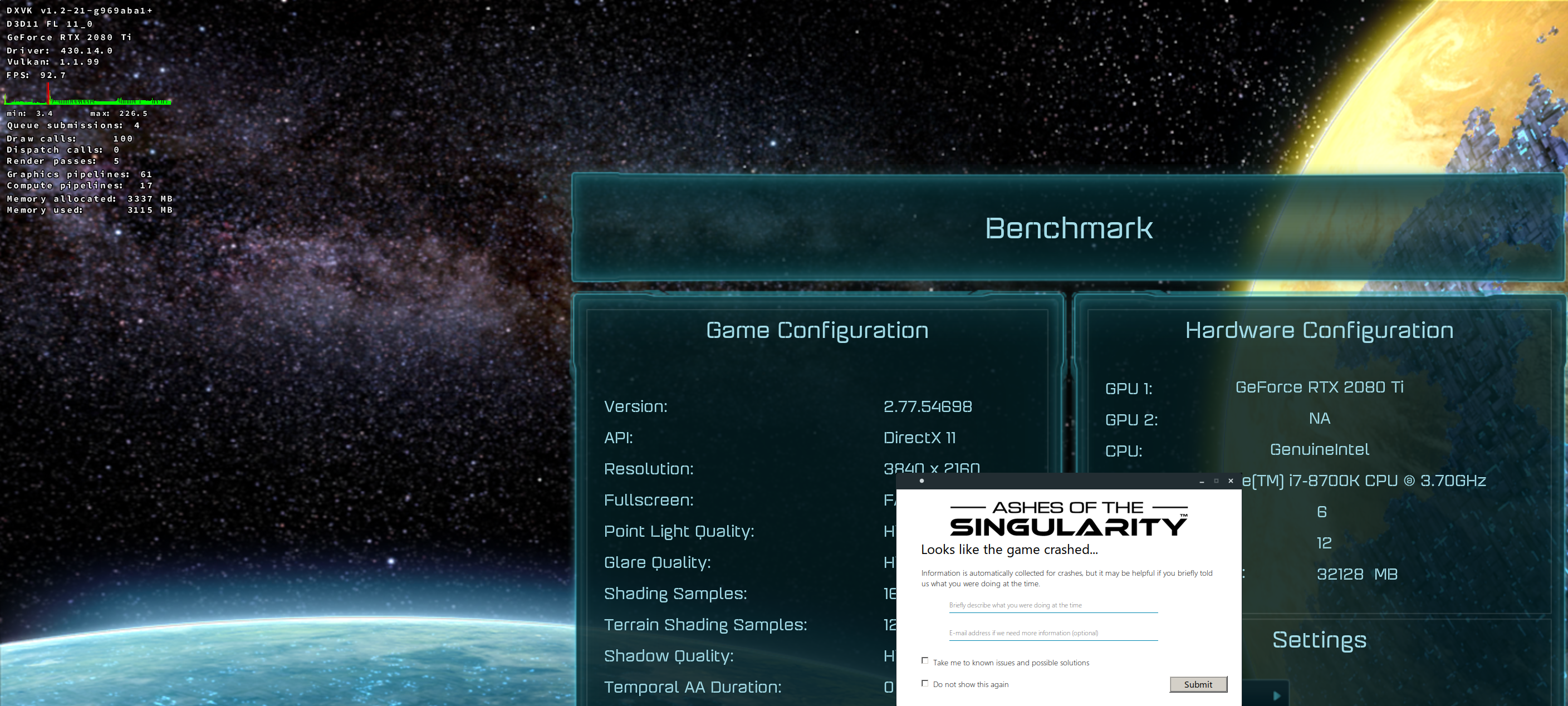Click the 'D3D11 FL 11_0' overlay line
This screenshot has height=706, width=1568.
pyautogui.click(x=50, y=24)
